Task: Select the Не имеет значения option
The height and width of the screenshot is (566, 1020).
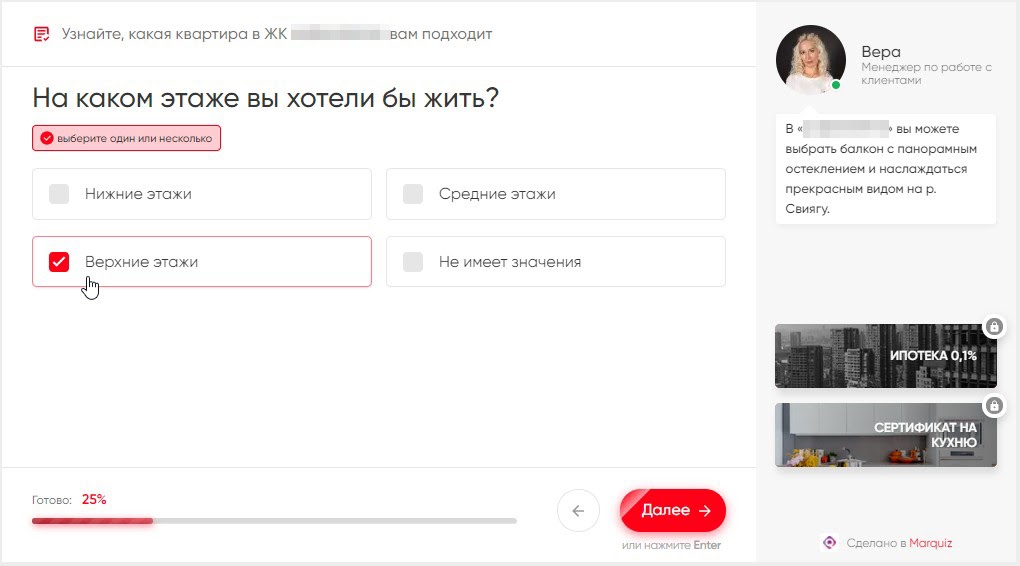Action: 413,262
